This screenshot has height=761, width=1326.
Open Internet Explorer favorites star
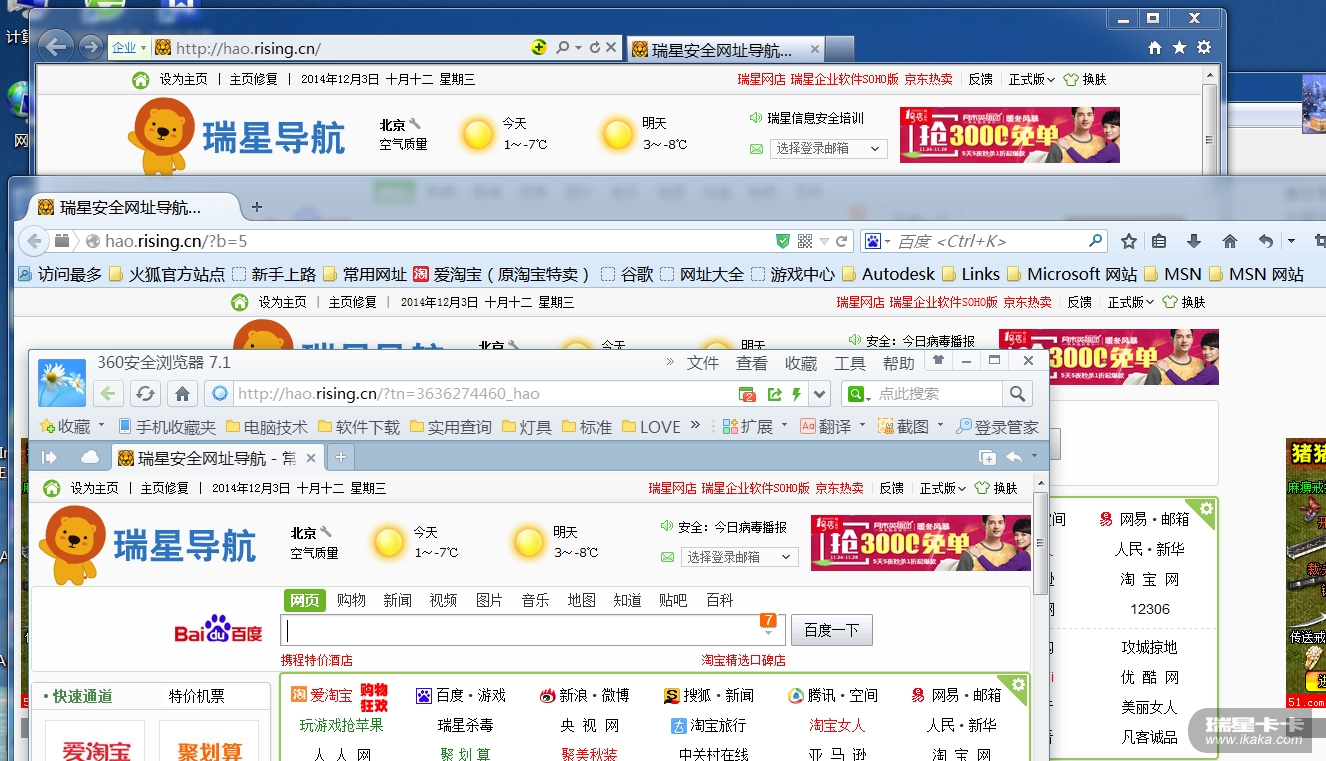[1179, 48]
